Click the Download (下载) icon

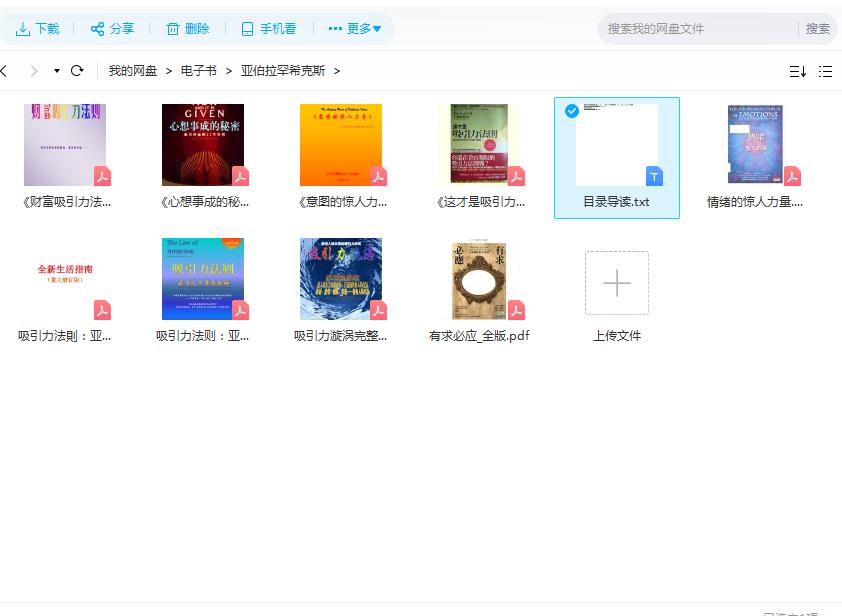click(x=21, y=29)
